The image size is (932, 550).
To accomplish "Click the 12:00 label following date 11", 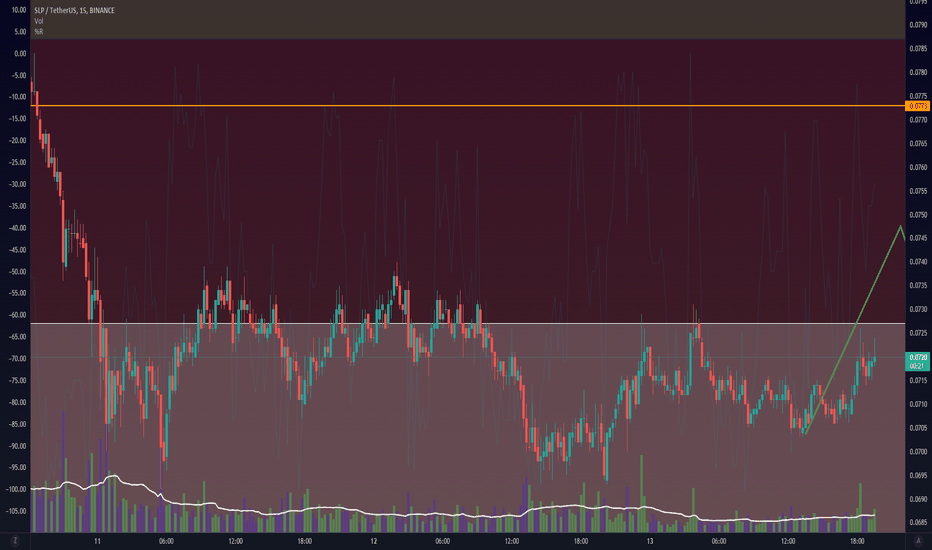I will click(235, 541).
